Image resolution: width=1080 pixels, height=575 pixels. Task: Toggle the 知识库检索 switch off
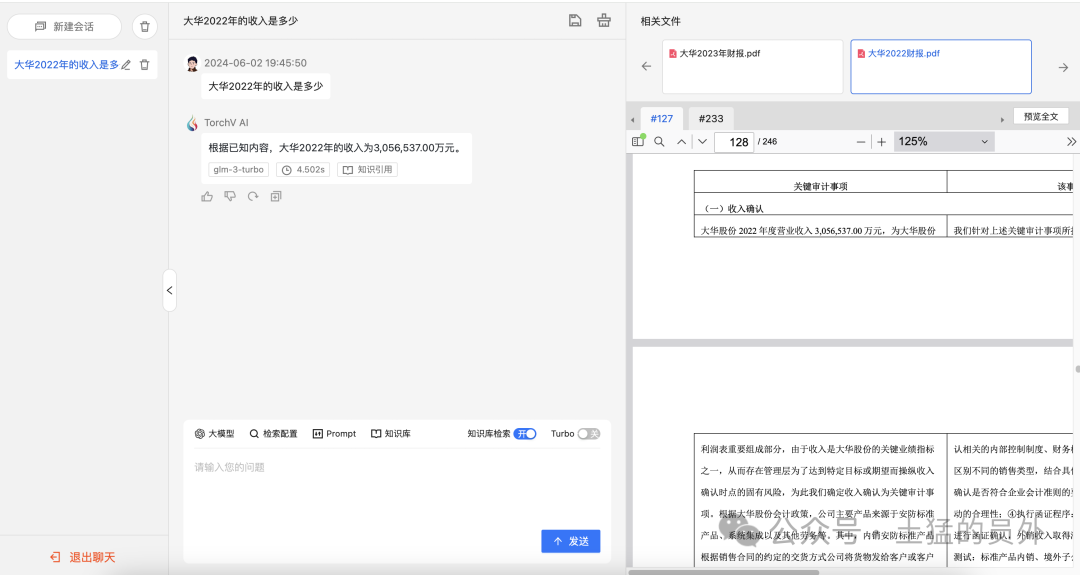(525, 434)
